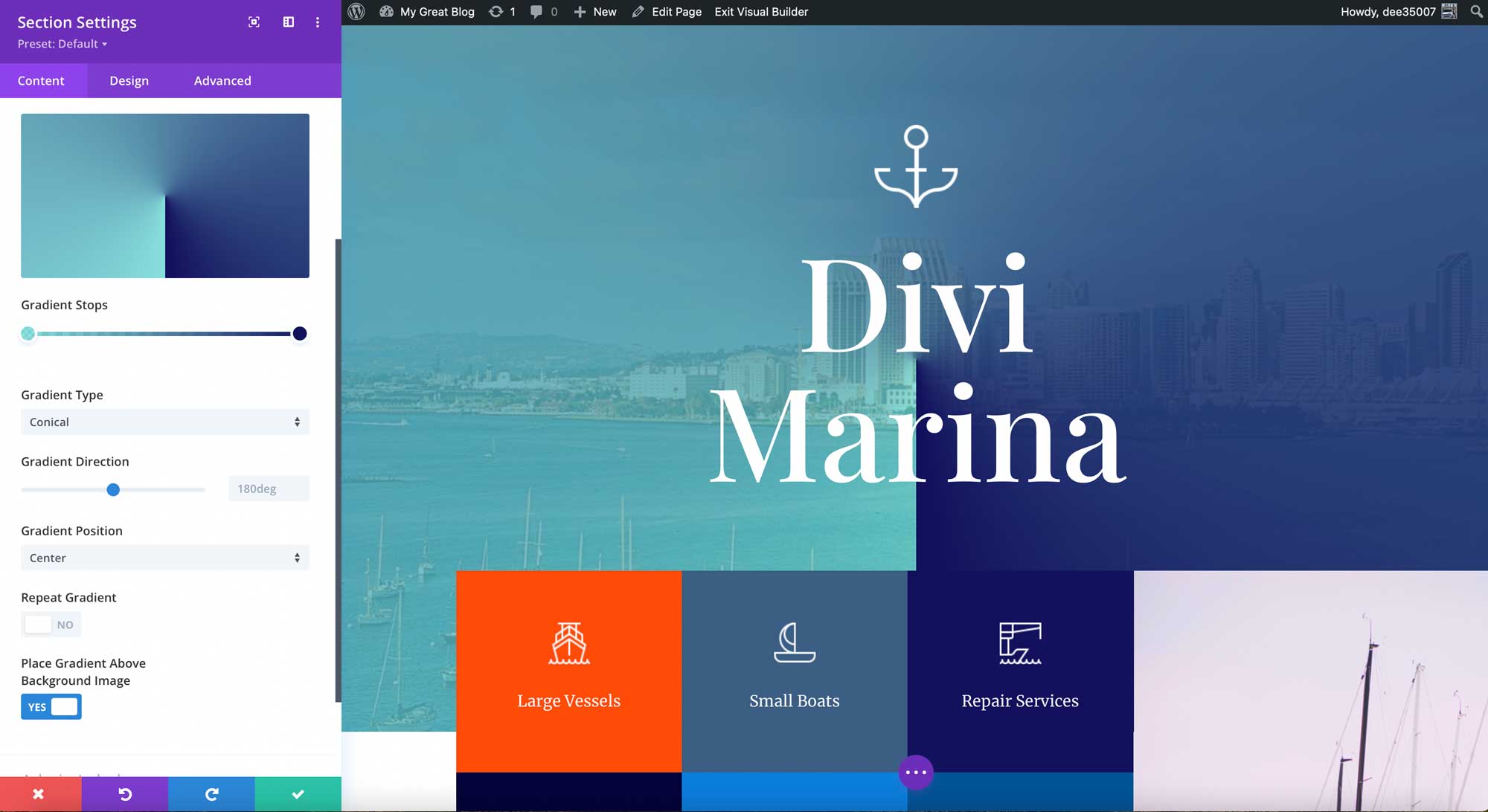Click the purple undo arrow icon

[125, 794]
